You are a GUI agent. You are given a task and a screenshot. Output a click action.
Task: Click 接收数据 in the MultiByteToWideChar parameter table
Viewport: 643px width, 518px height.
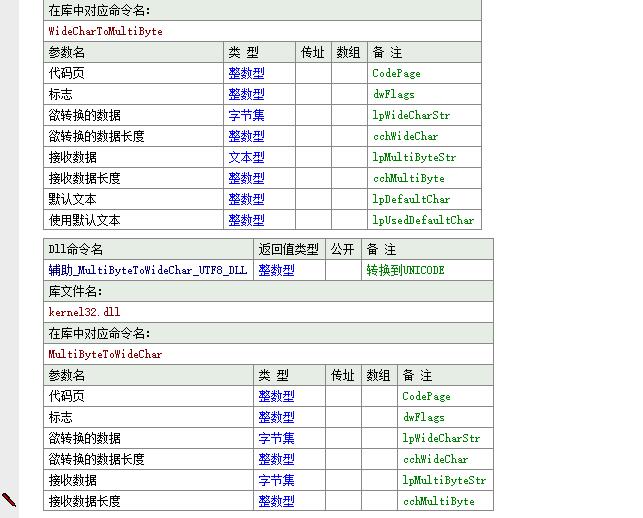point(73,480)
